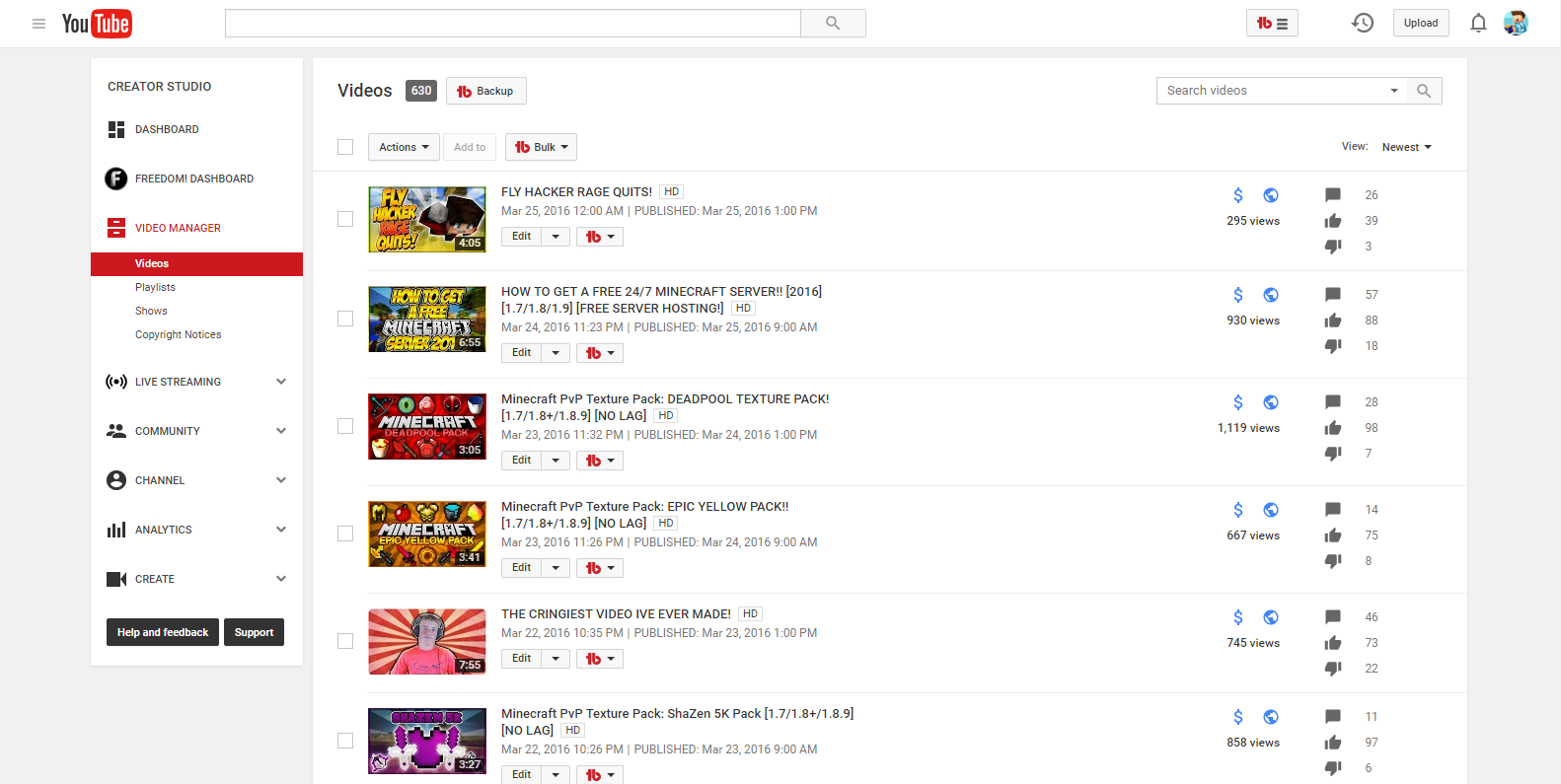This screenshot has height=784, width=1561.
Task: Open the account avatar menu
Action: tap(1516, 23)
